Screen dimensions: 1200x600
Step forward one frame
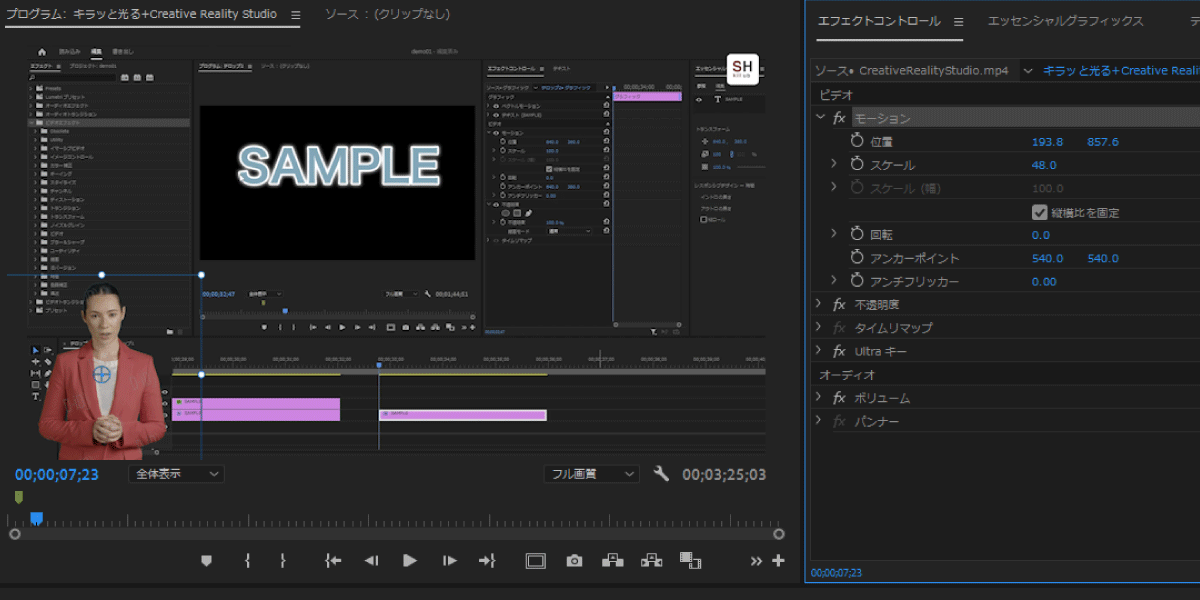pos(450,561)
